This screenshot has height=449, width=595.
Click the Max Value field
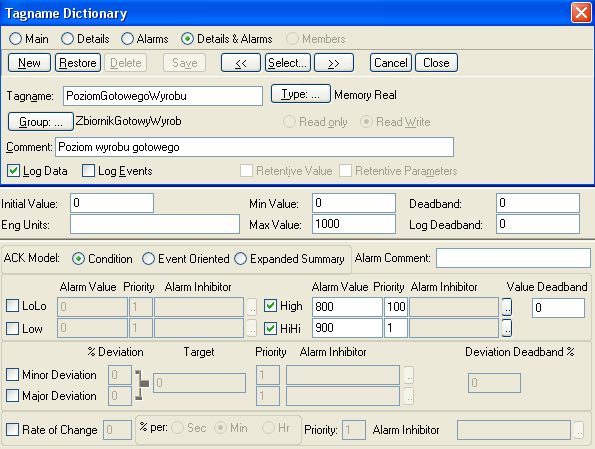(354, 224)
